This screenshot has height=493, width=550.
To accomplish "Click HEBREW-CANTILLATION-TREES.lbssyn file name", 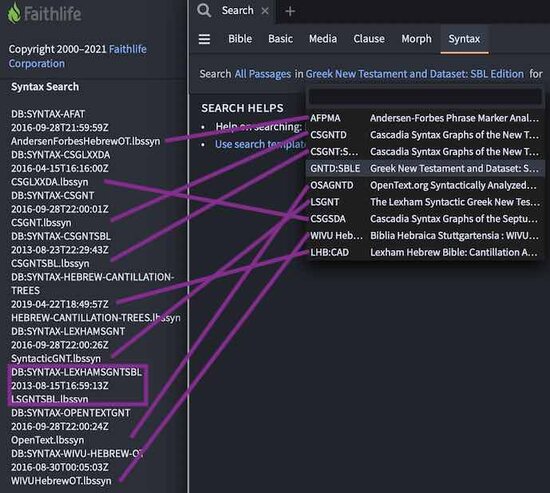I will pos(96,318).
